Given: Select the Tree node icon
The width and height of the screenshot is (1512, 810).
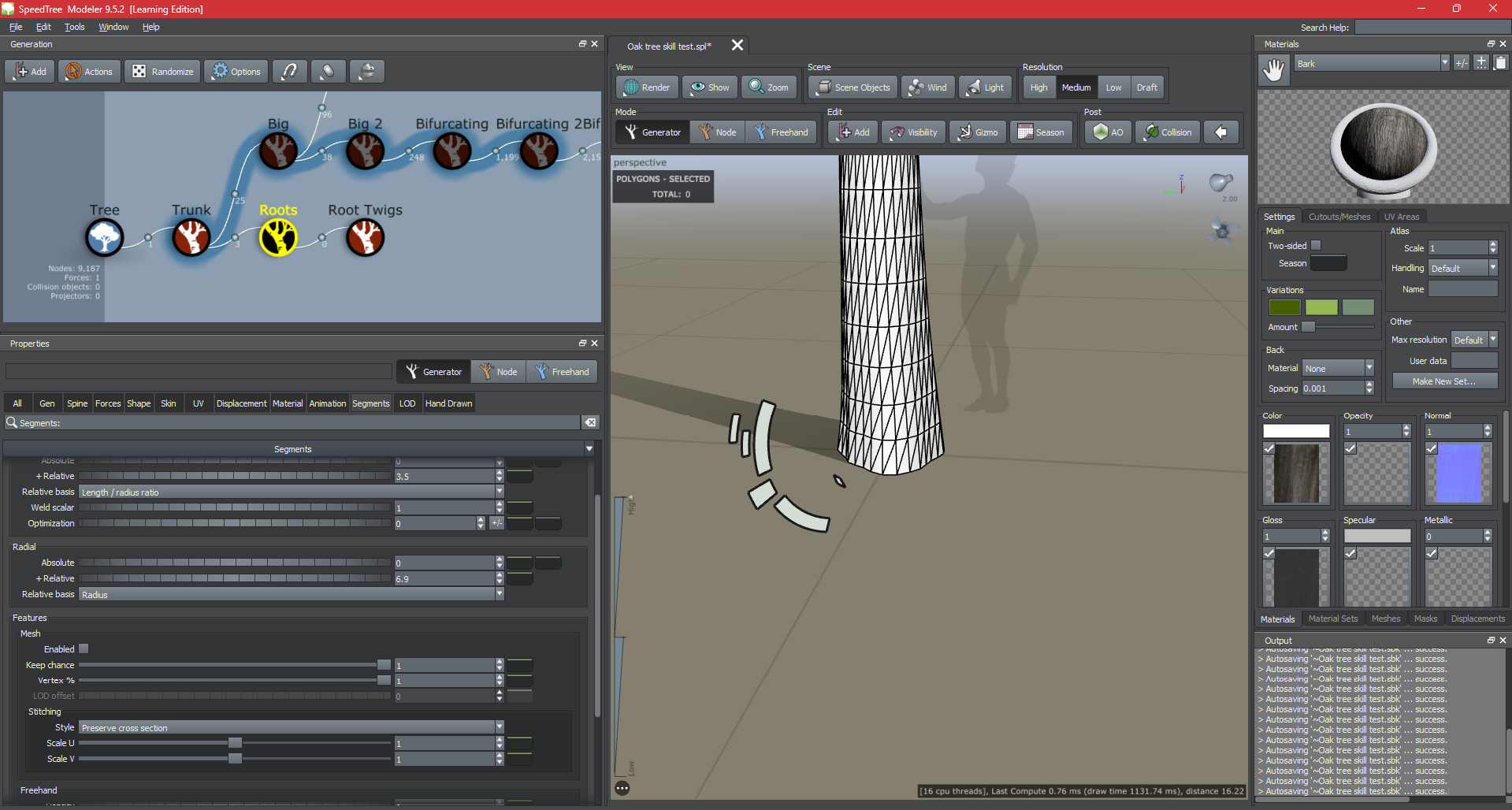Looking at the screenshot, I should point(104,237).
